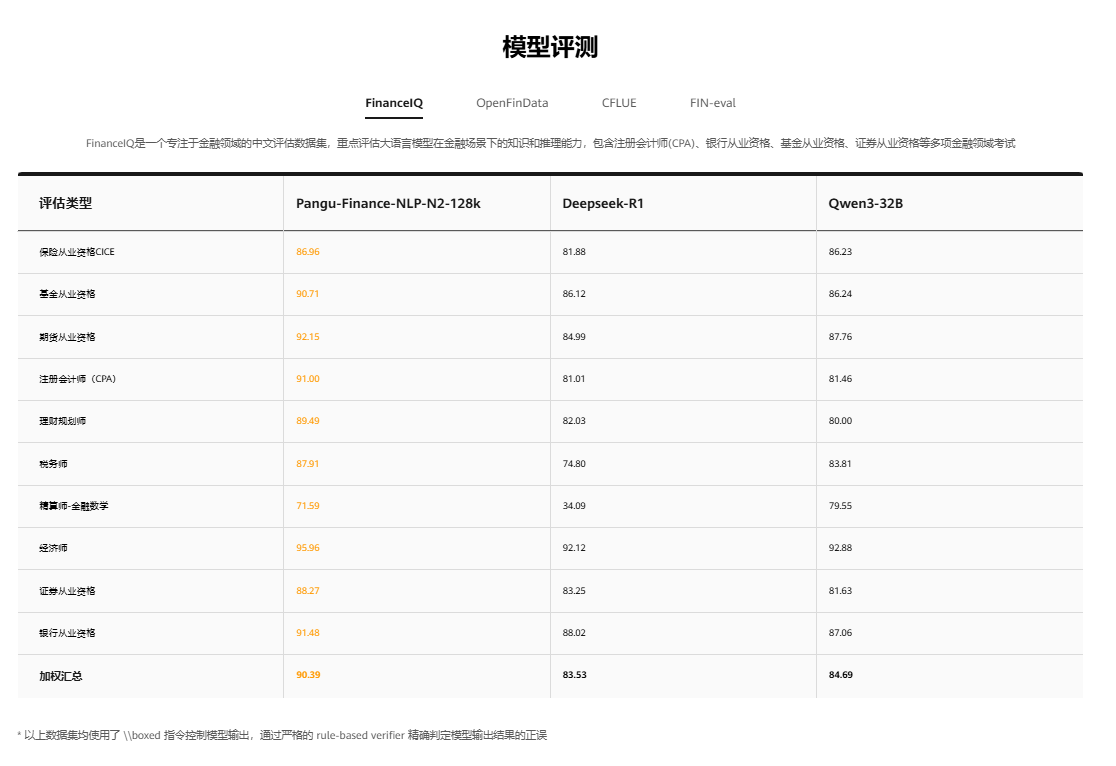Viewport: 1116px width, 766px height.
Task: Click the Qwen3-32B score 87.76
Action: point(840,337)
